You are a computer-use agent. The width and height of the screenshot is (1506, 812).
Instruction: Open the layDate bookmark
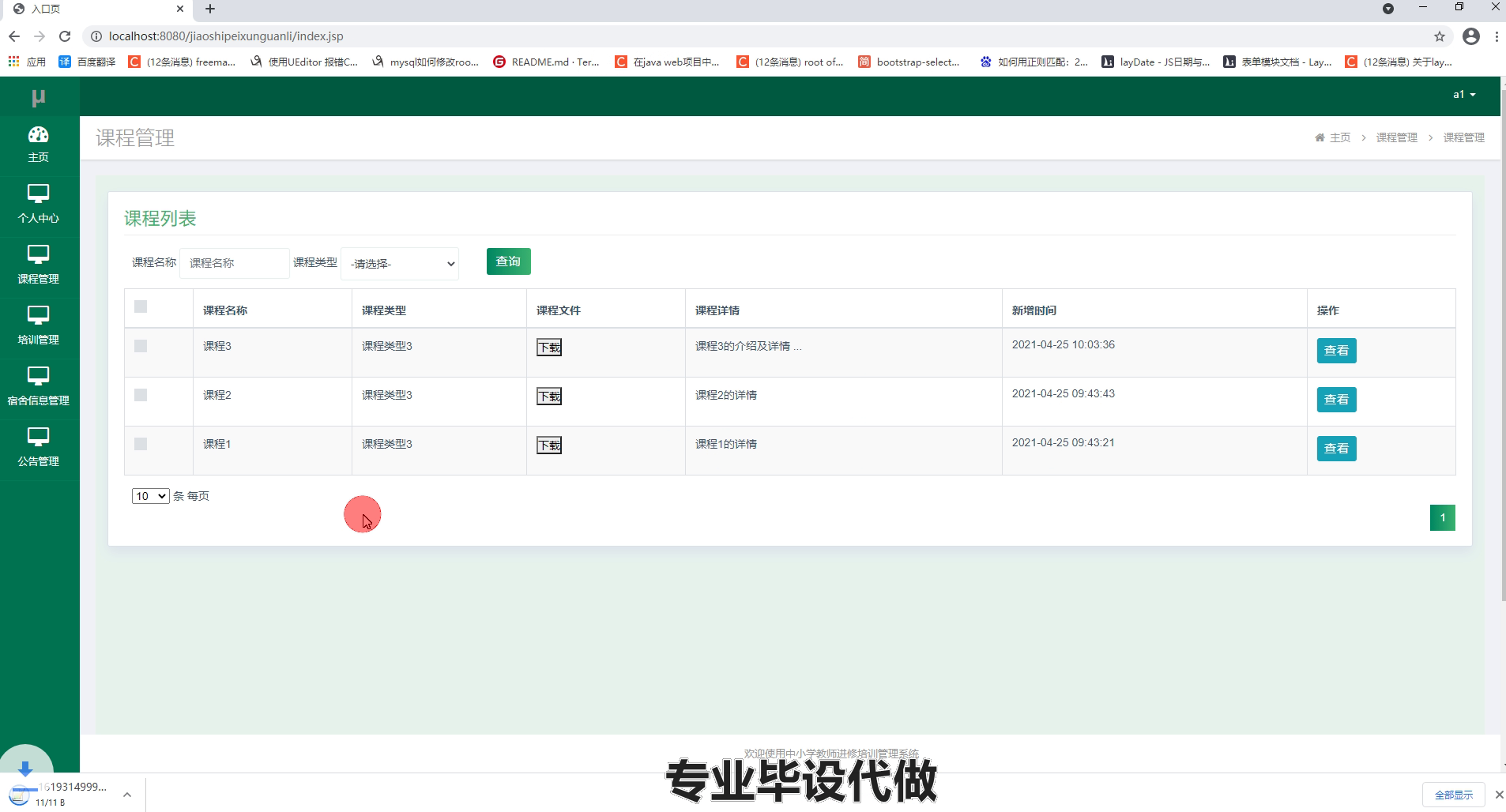tap(1155, 62)
